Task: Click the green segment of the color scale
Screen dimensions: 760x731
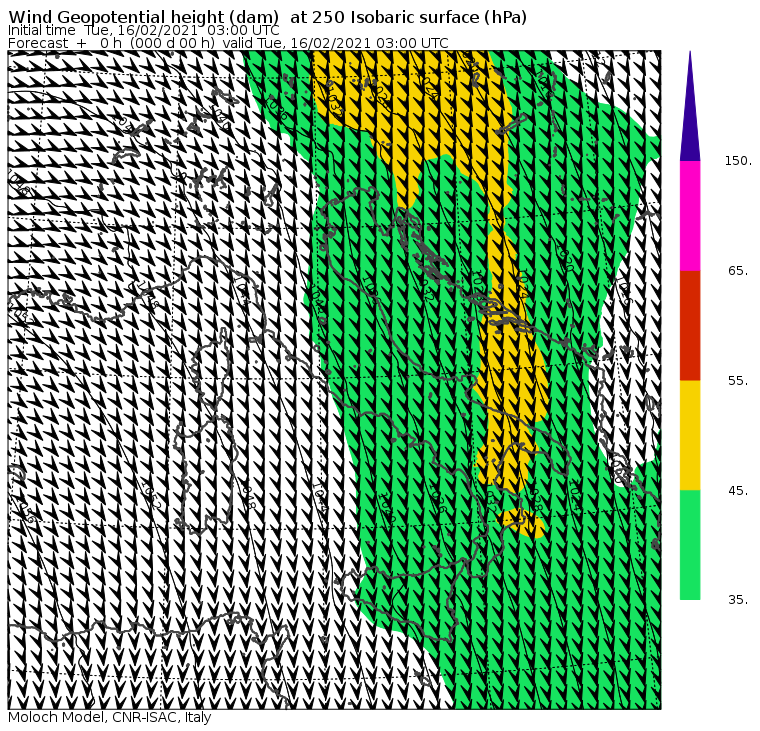Action: pos(690,545)
